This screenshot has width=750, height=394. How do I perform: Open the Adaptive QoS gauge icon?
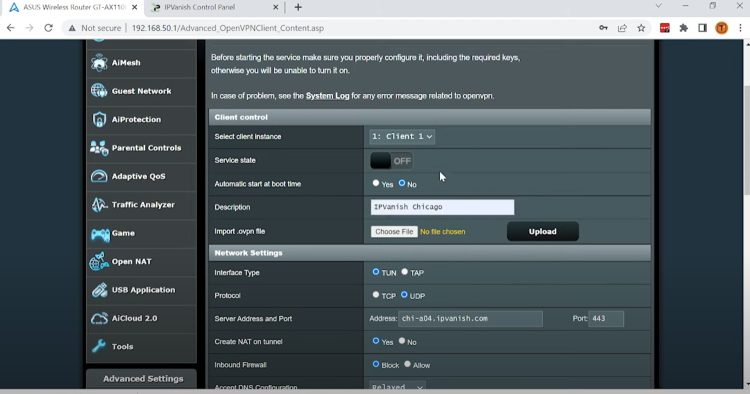(x=99, y=176)
